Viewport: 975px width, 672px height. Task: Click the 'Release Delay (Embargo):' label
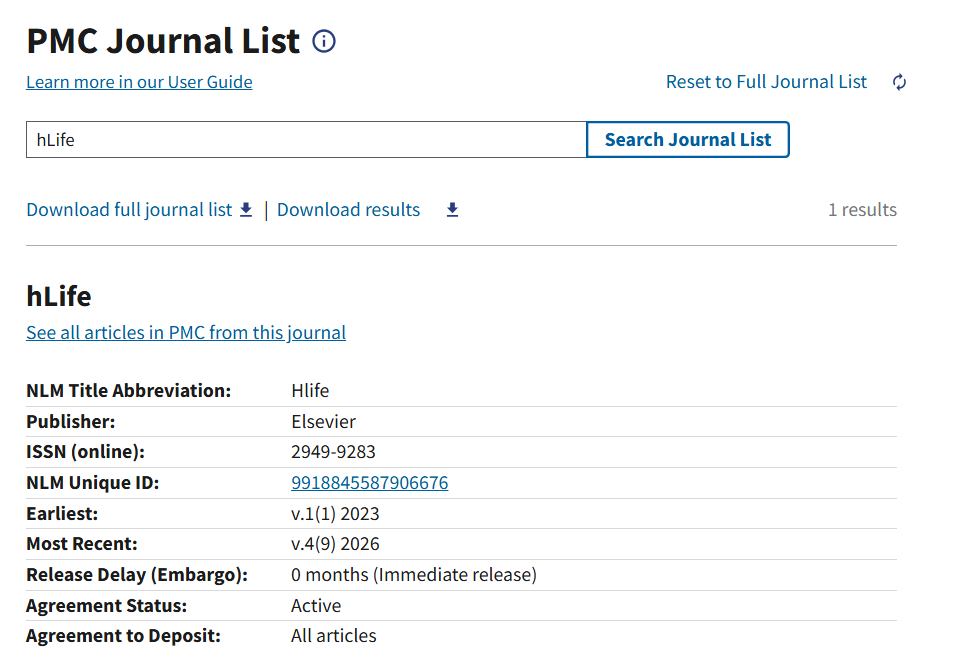(x=137, y=575)
